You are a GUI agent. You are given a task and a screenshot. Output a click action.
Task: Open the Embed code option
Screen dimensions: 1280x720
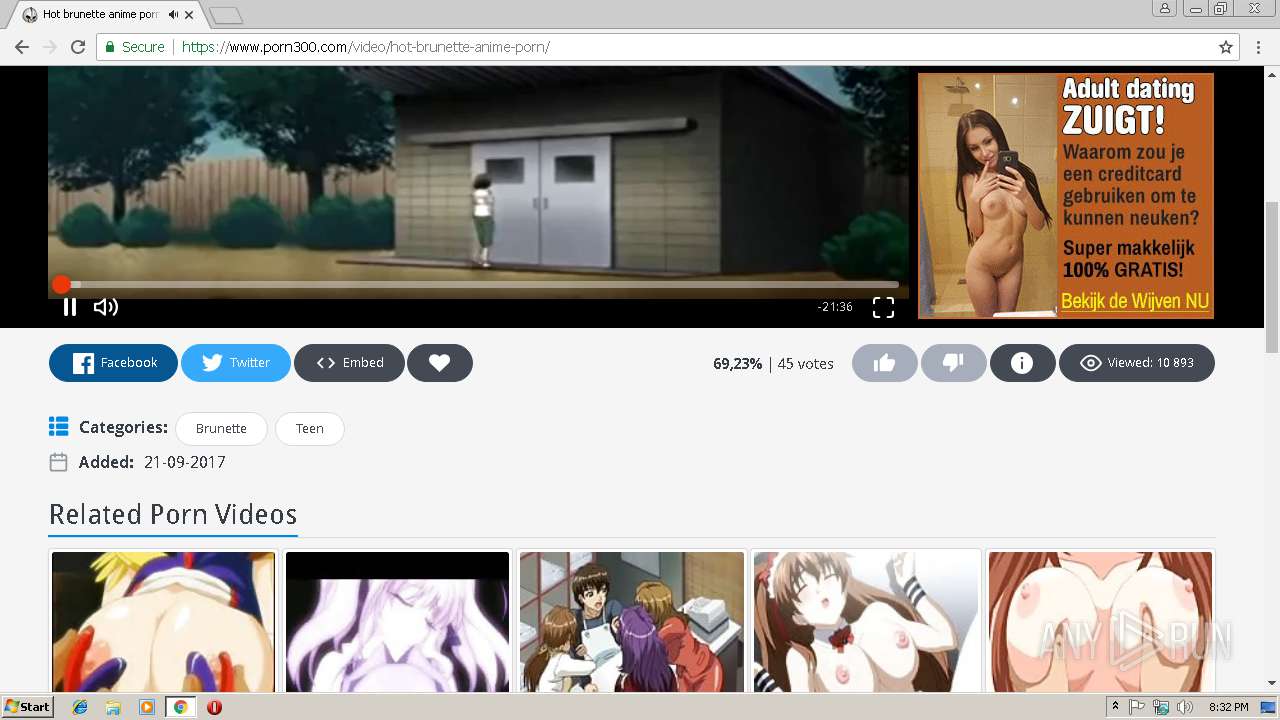pos(349,363)
